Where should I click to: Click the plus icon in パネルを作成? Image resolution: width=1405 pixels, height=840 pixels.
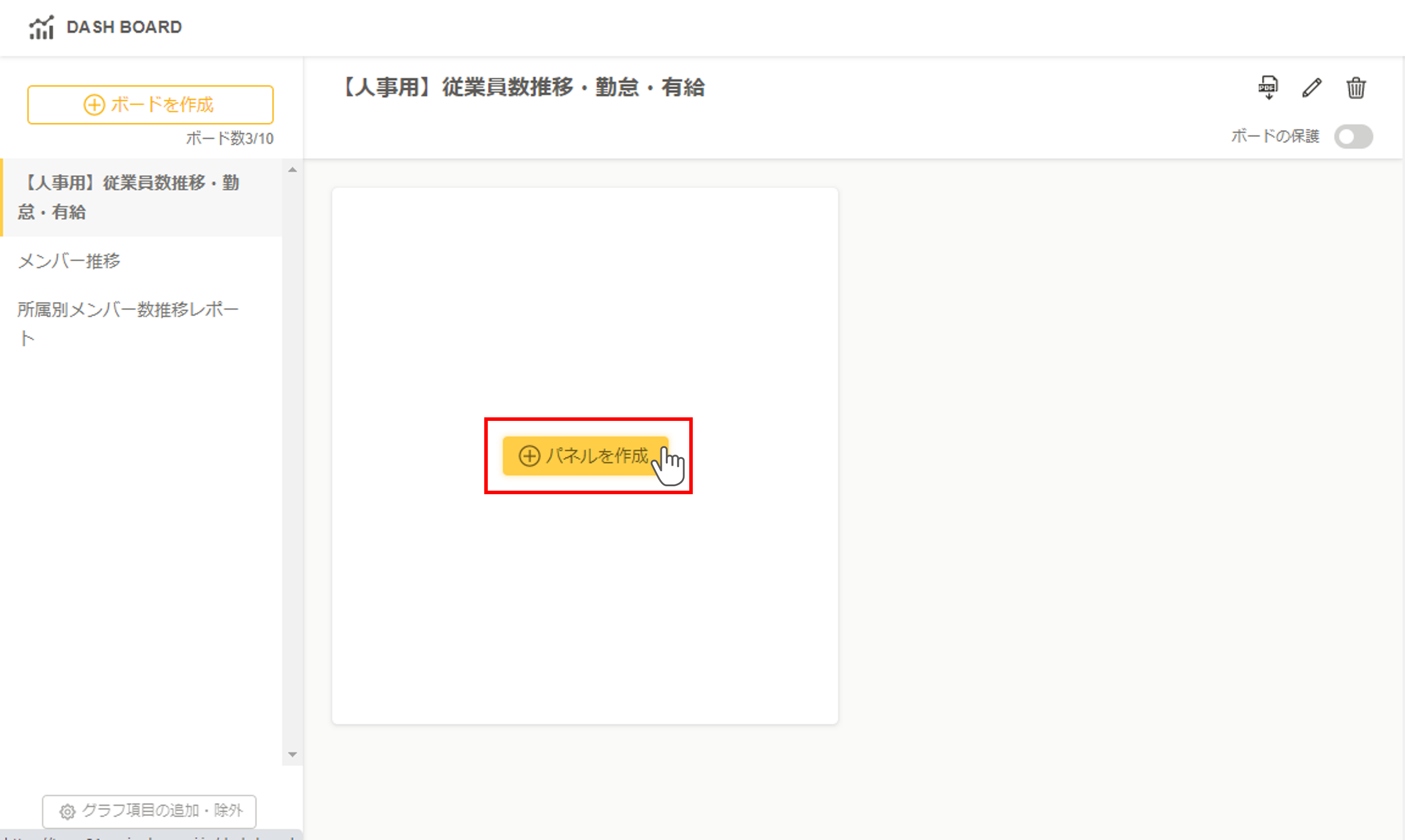point(529,456)
